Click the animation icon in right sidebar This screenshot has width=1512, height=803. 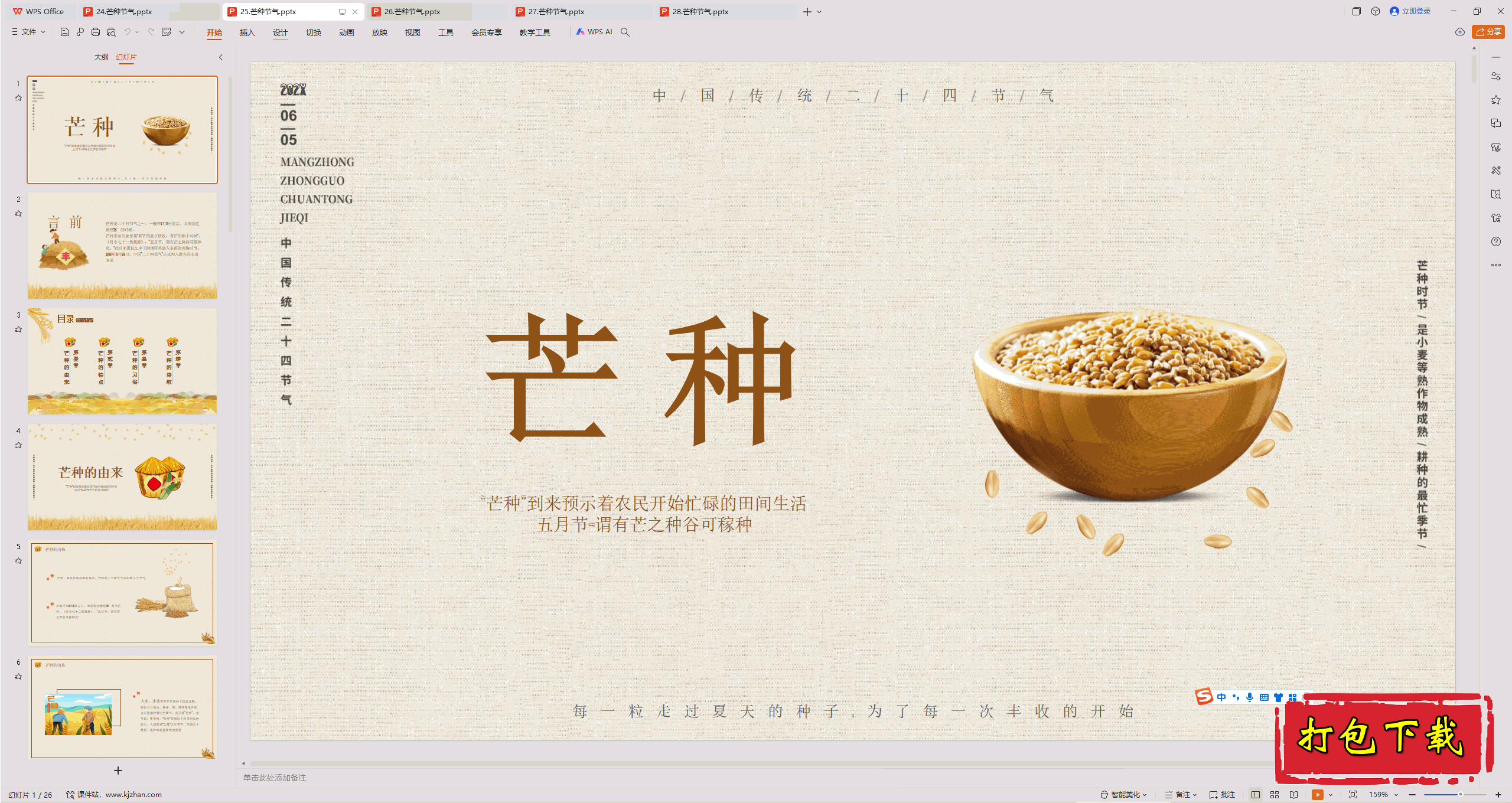pyautogui.click(x=1496, y=147)
